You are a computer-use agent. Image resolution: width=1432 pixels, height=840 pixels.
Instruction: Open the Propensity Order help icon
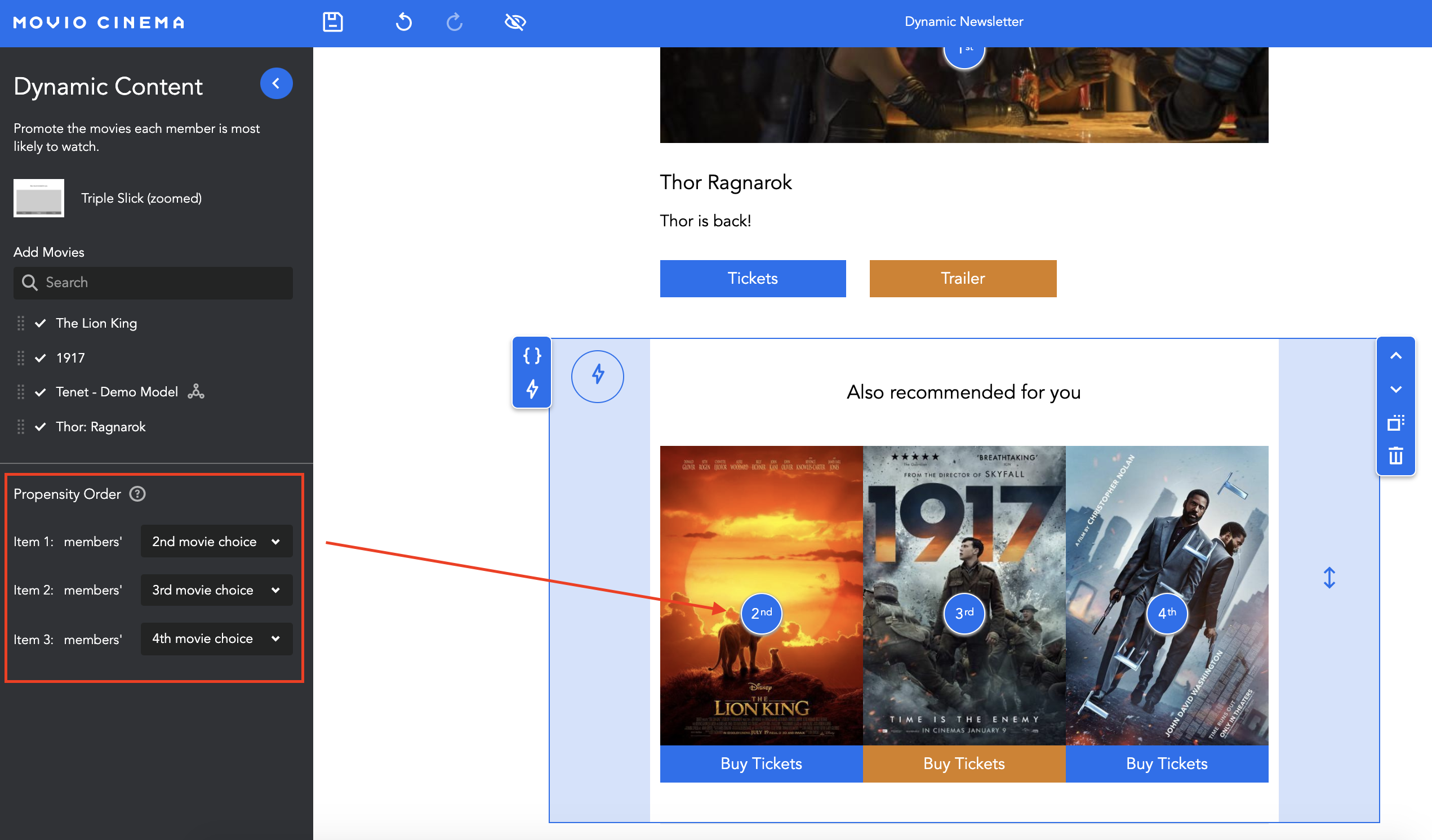137,494
